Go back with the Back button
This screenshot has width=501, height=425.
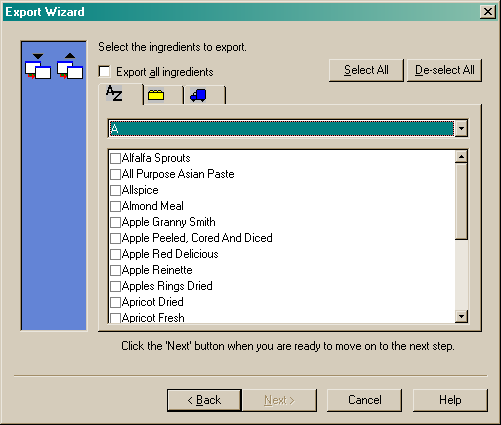coord(204,400)
